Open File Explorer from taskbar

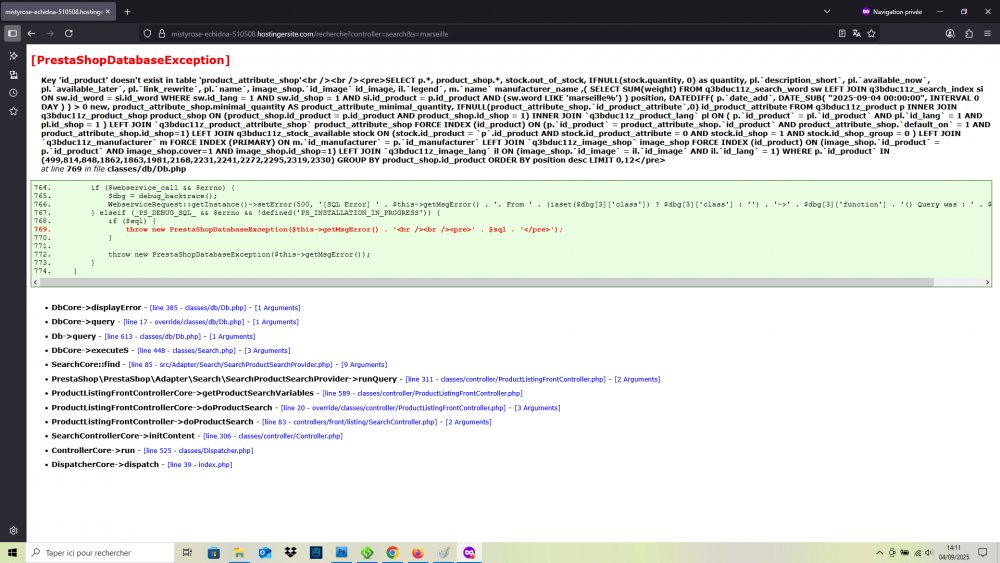pos(239,553)
